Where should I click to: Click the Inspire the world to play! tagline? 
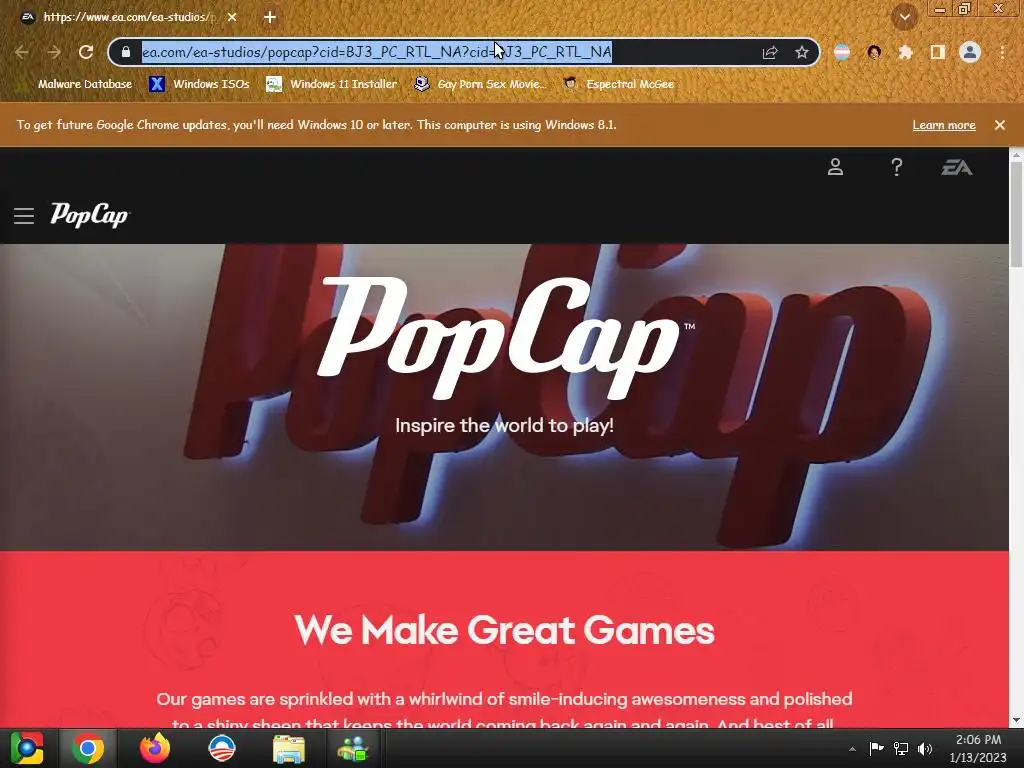click(x=504, y=426)
